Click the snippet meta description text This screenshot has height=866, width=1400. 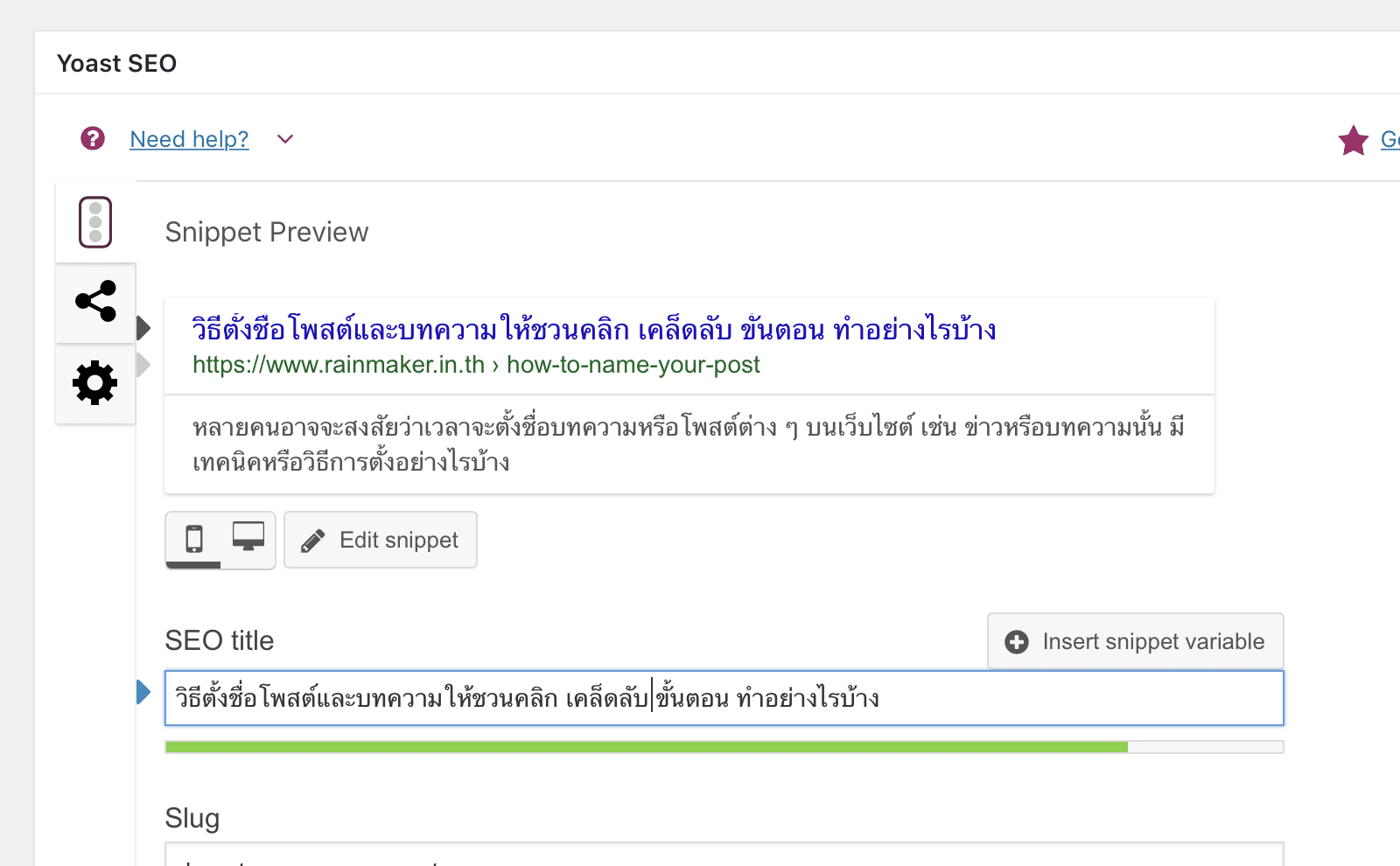tap(688, 444)
